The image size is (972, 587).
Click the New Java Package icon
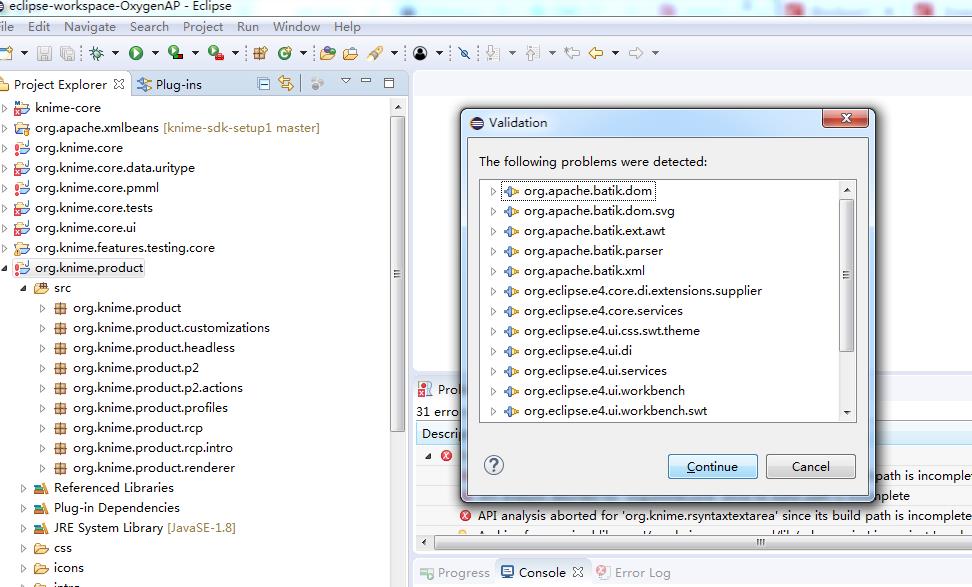click(260, 53)
